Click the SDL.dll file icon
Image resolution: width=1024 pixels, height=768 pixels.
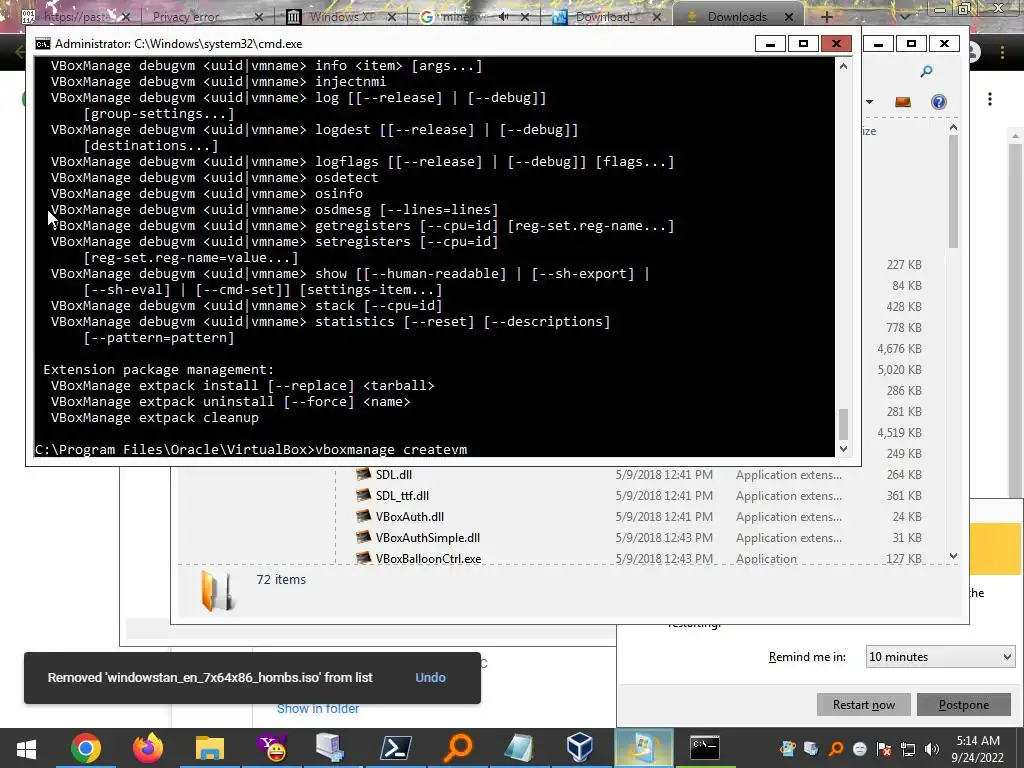coord(364,474)
